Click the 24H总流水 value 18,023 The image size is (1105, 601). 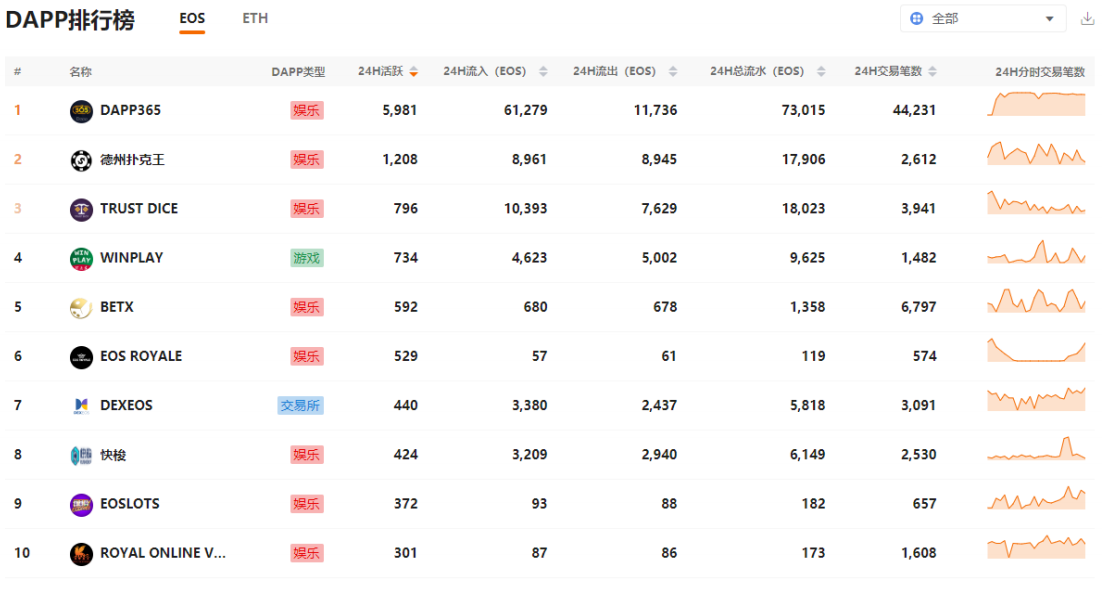tap(803, 209)
